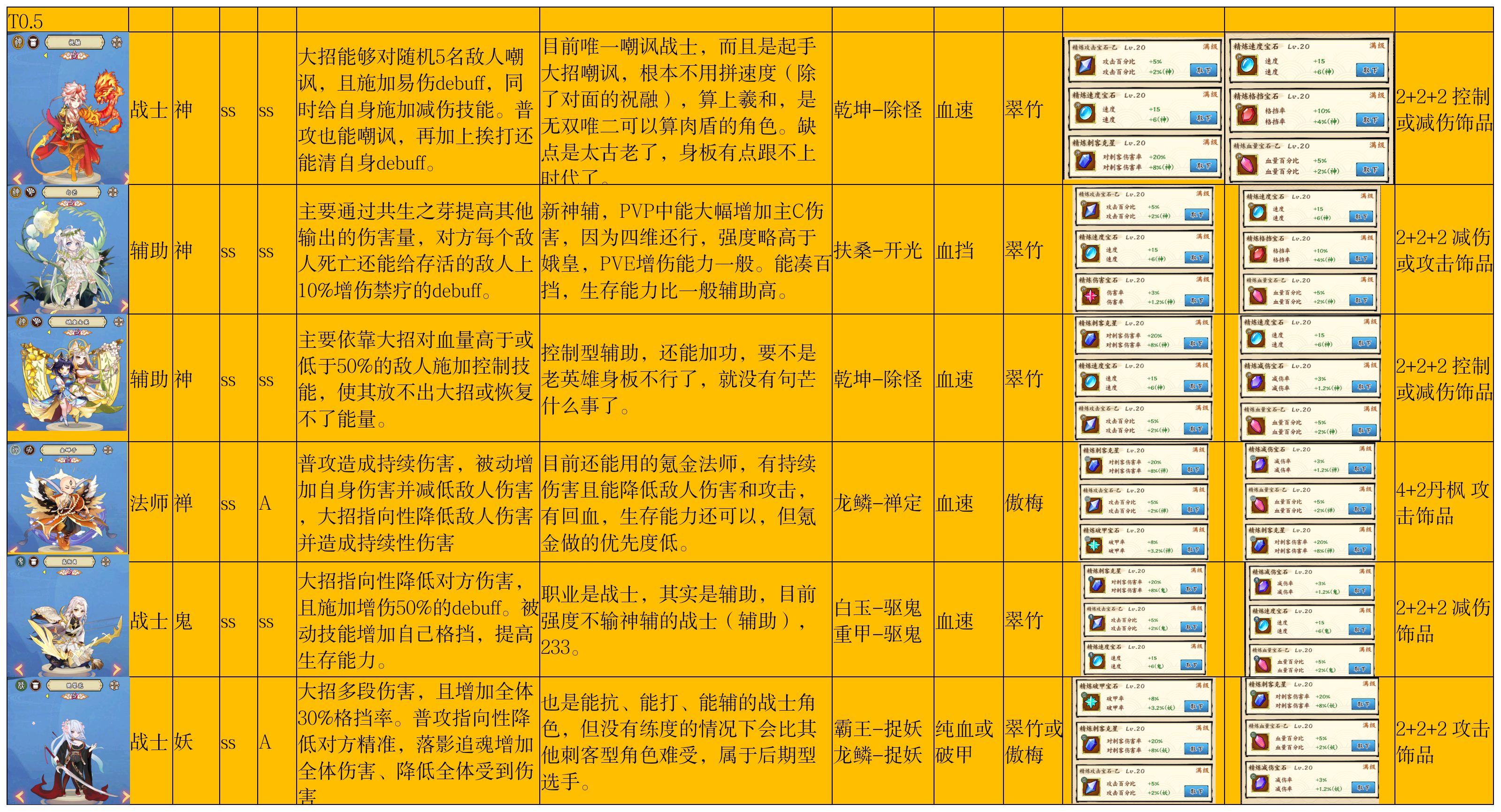The image size is (1501, 812).
Task: Click the warrior class icon beside 祝融's 神 badge
Action: [x=33, y=42]
